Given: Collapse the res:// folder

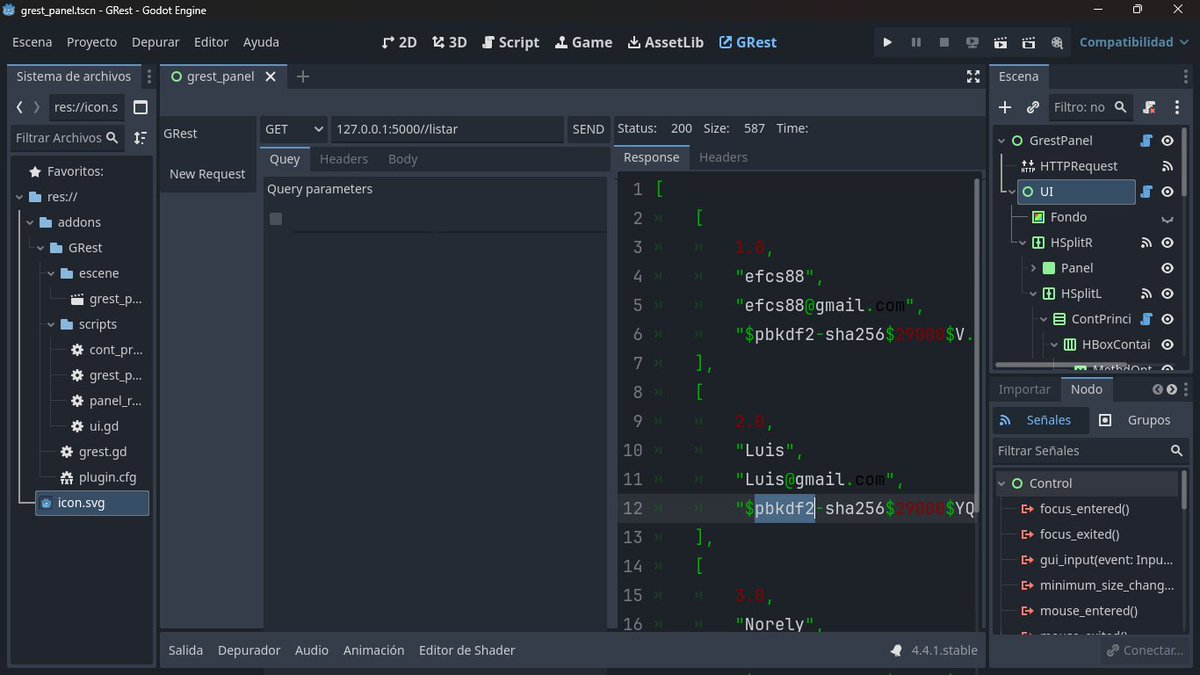Looking at the screenshot, I should [20, 197].
